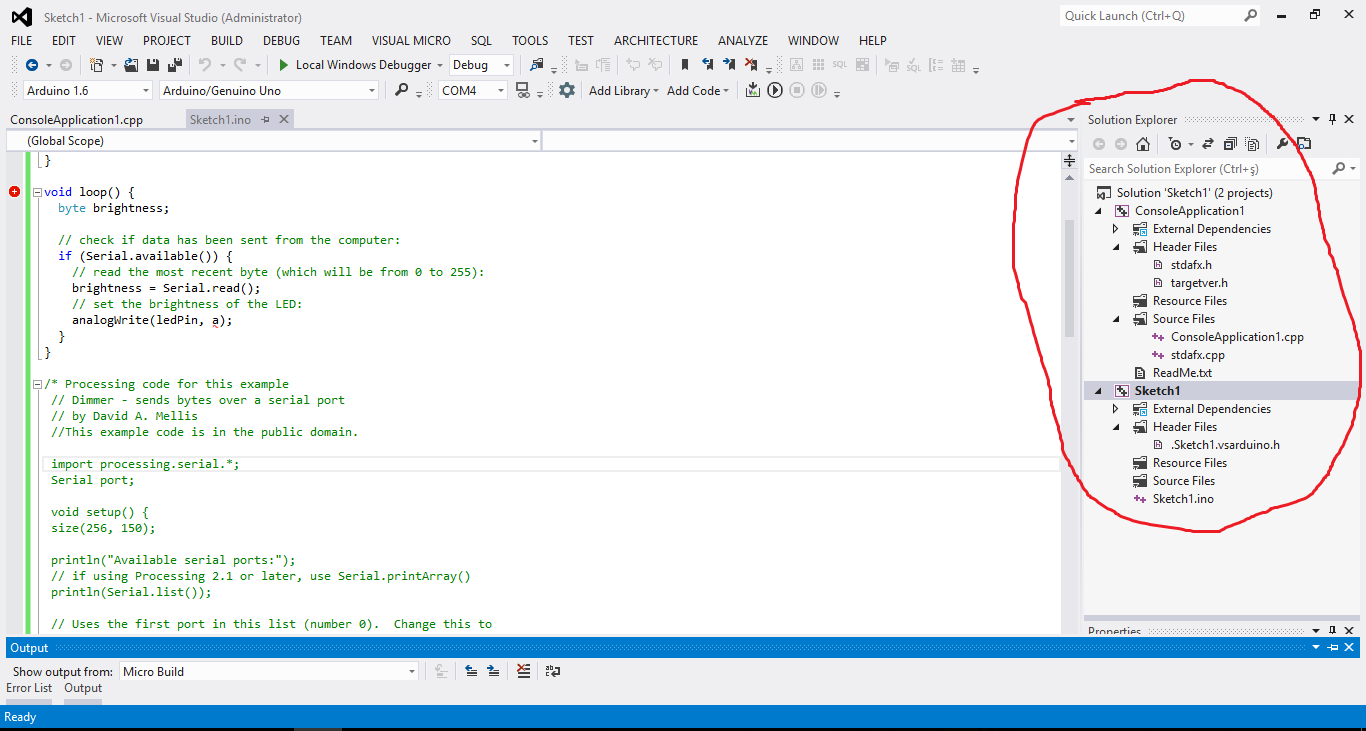The image size is (1366, 731).
Task: Clear all bookmarks icon
Action: pos(751,65)
